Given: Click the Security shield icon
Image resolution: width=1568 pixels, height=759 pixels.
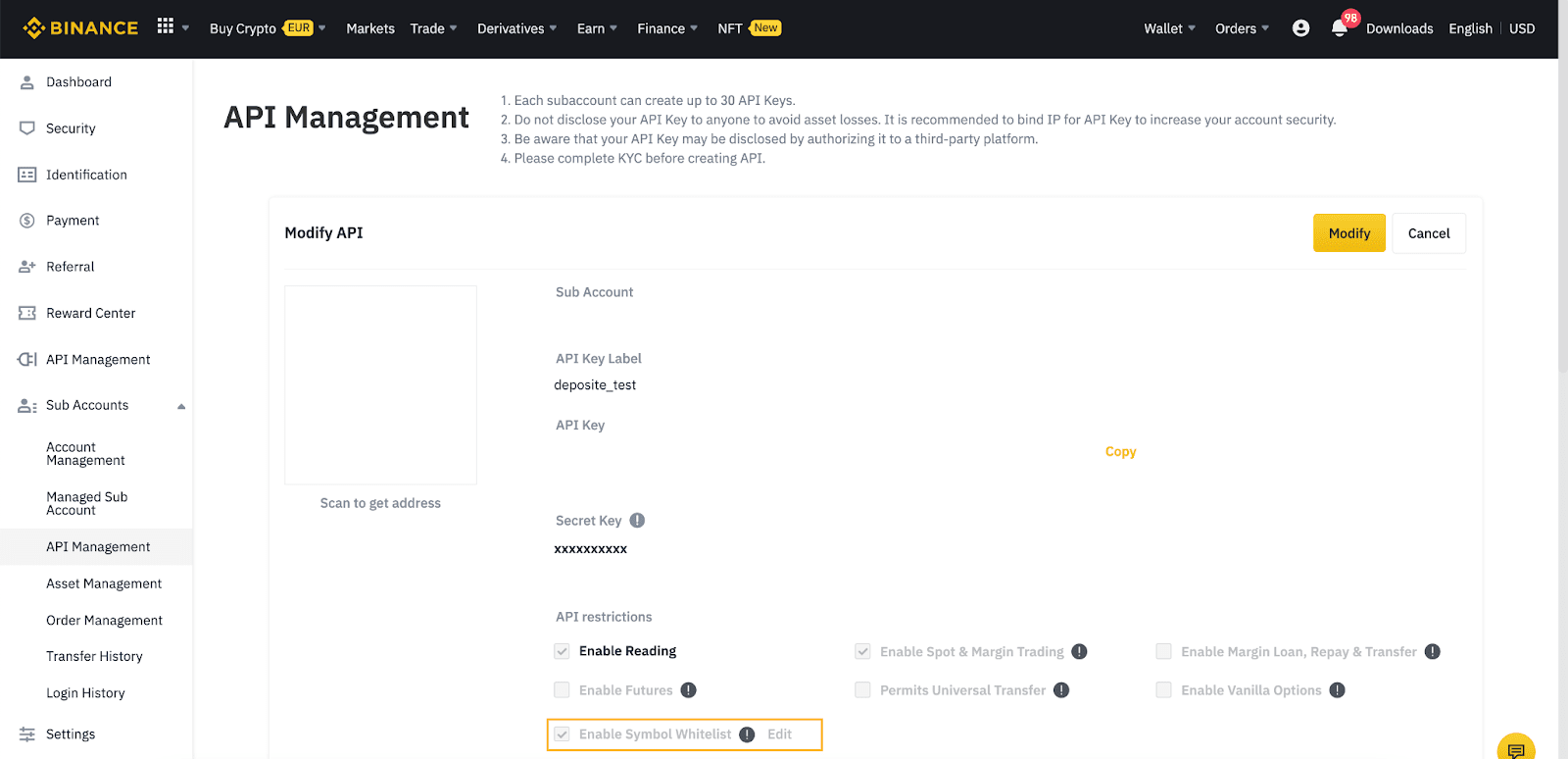Looking at the screenshot, I should [x=27, y=128].
